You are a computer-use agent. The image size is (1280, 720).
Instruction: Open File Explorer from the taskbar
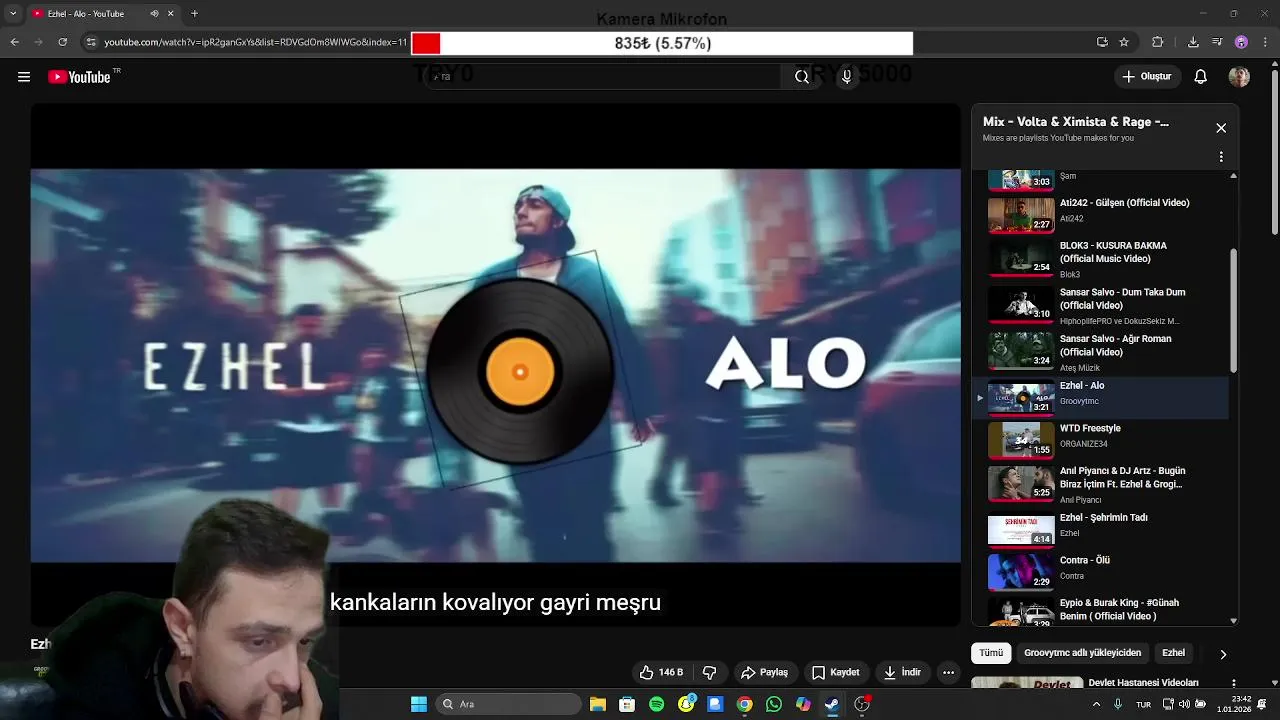pyautogui.click(x=598, y=704)
